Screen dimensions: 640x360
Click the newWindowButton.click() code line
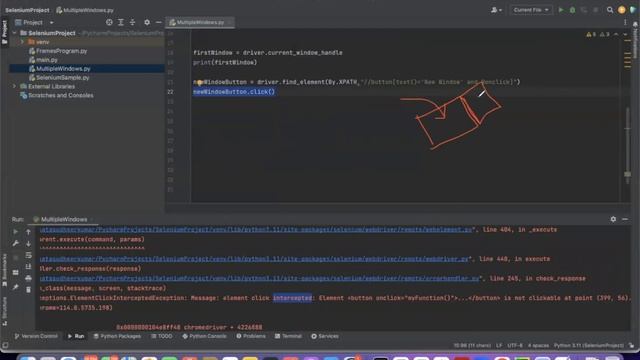[234, 92]
